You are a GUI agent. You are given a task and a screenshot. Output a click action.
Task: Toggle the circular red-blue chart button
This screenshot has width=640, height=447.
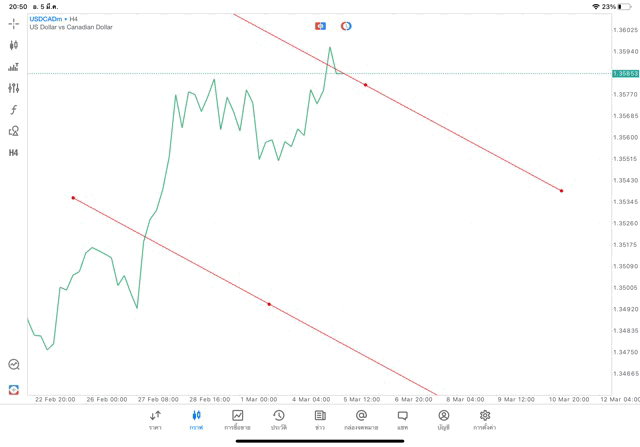pyautogui.click(x=346, y=26)
